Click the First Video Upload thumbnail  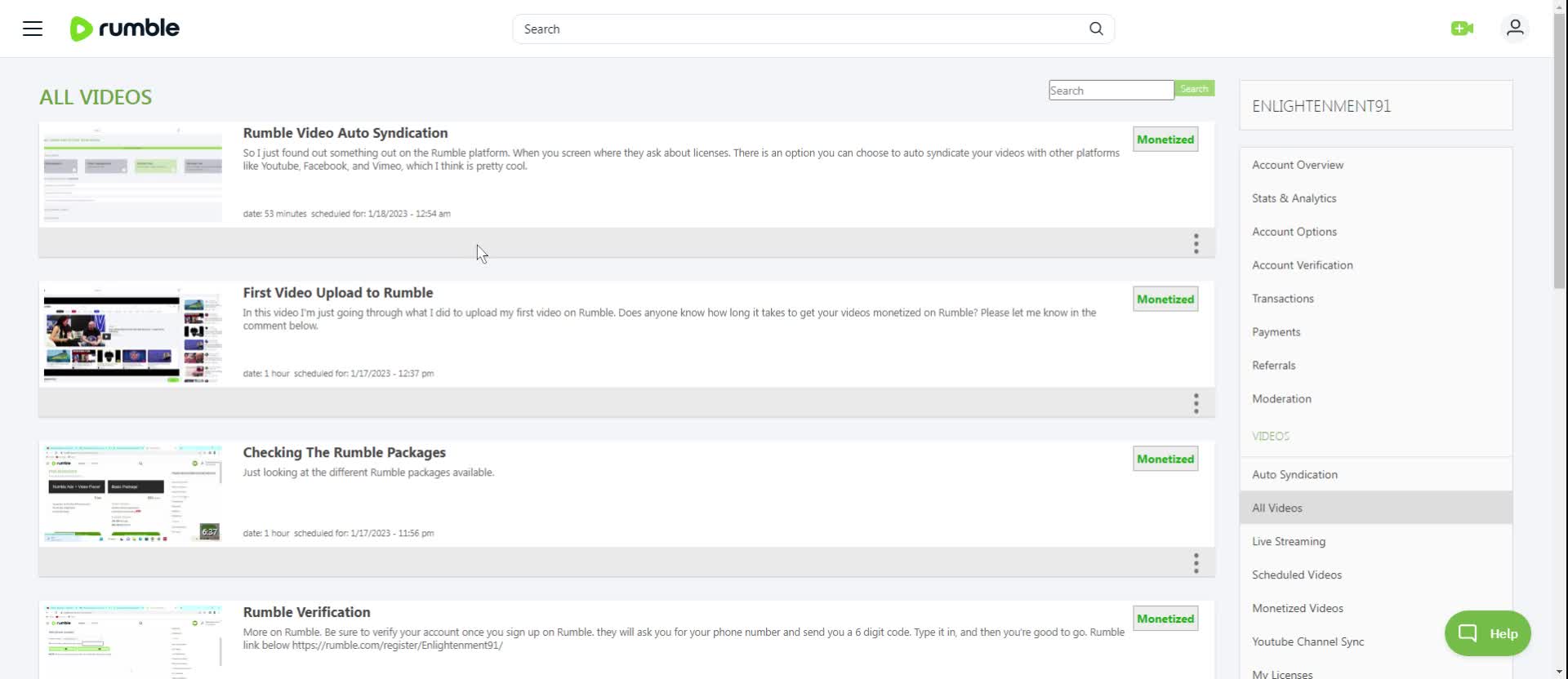coord(132,334)
